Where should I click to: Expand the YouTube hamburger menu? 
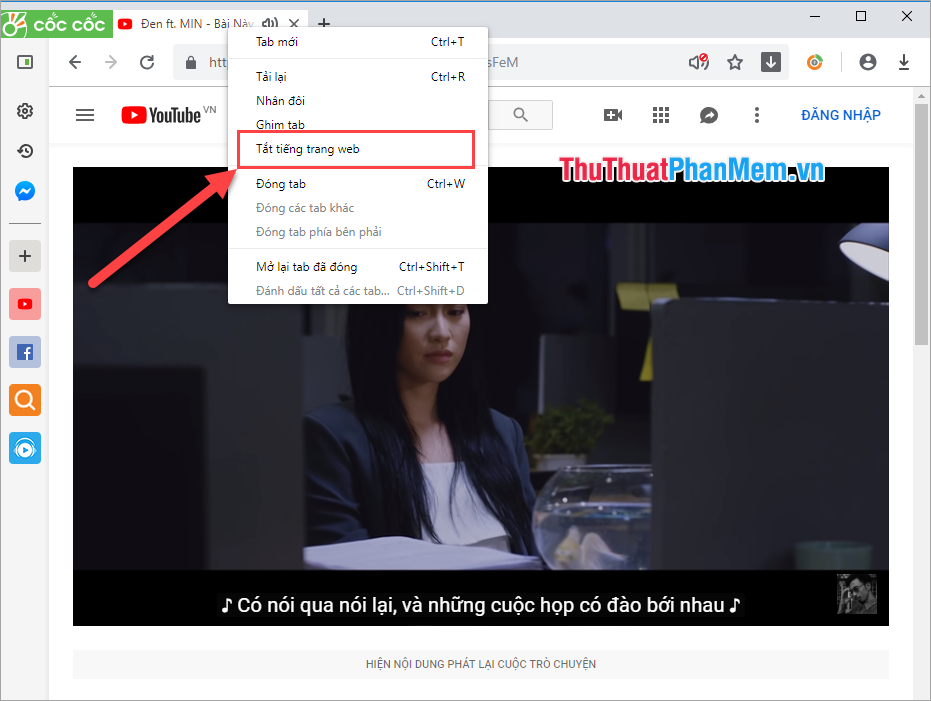(x=85, y=115)
